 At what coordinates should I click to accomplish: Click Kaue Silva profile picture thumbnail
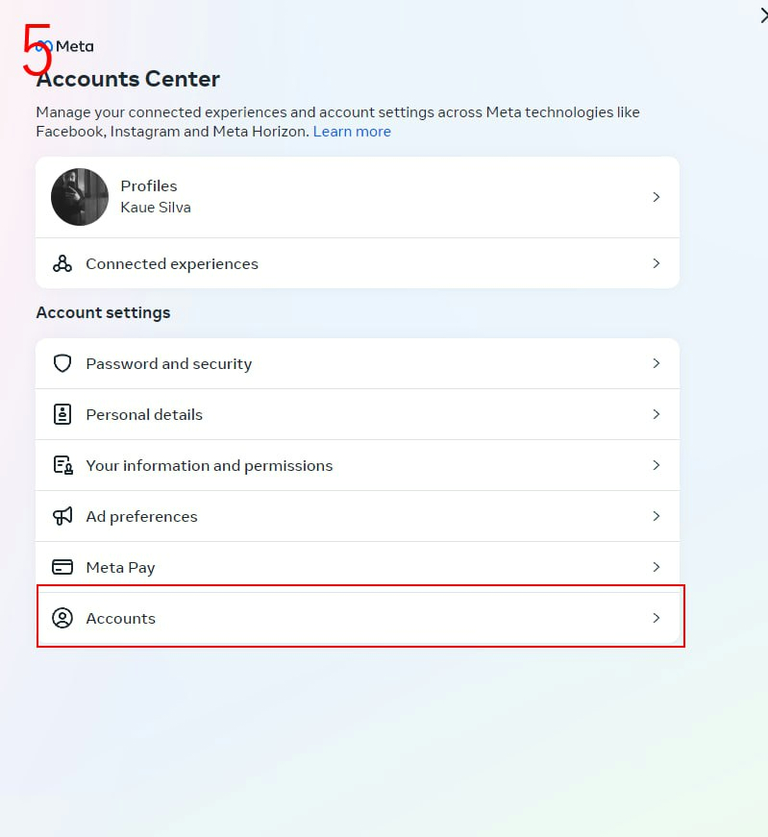pos(80,197)
